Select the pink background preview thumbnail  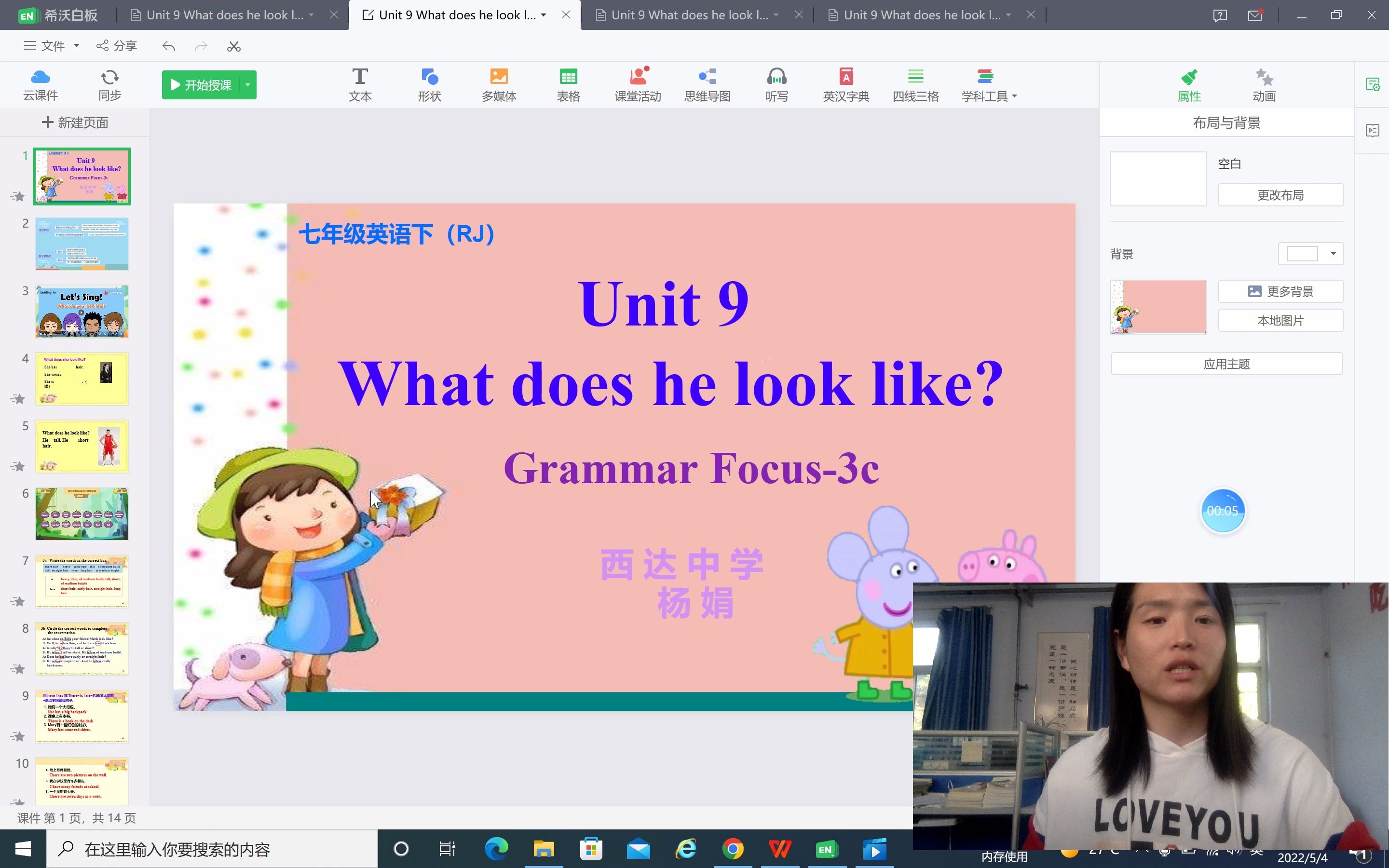(x=1158, y=307)
